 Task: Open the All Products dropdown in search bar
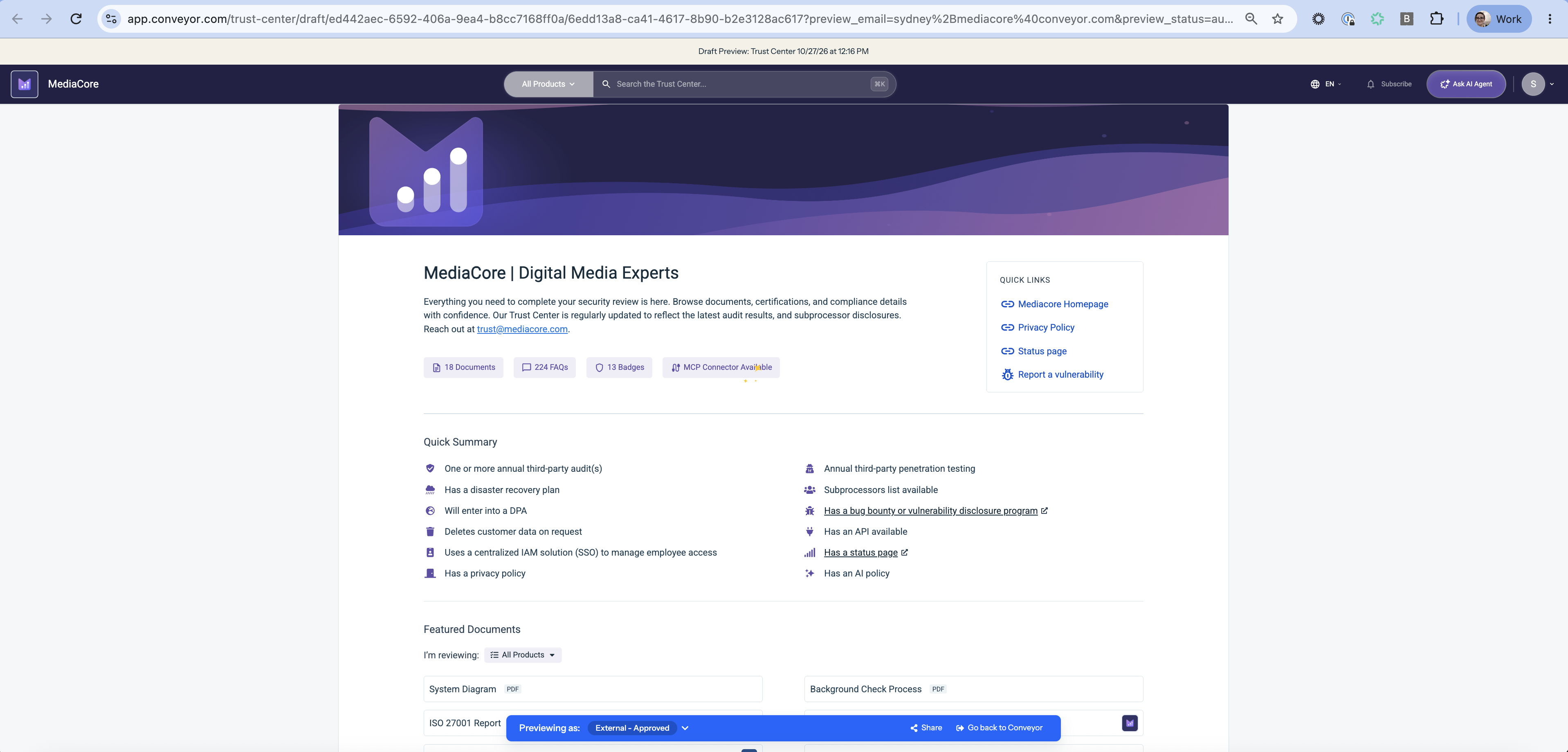548,84
